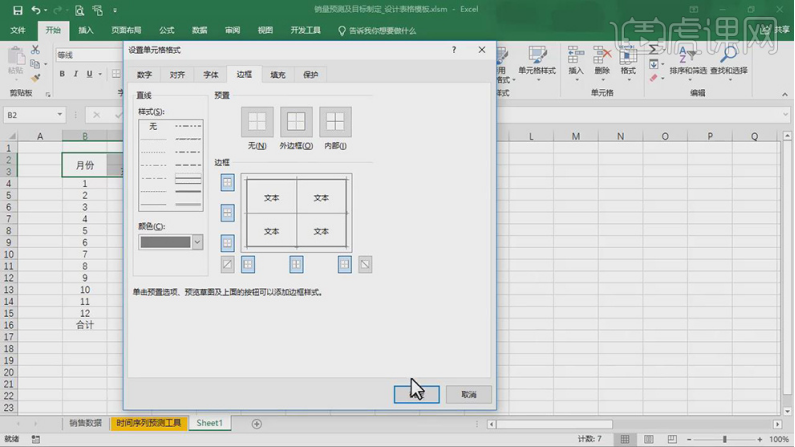Viewport: 795px width, 447px height.
Task: Toggle the top border button
Action: [228, 182]
